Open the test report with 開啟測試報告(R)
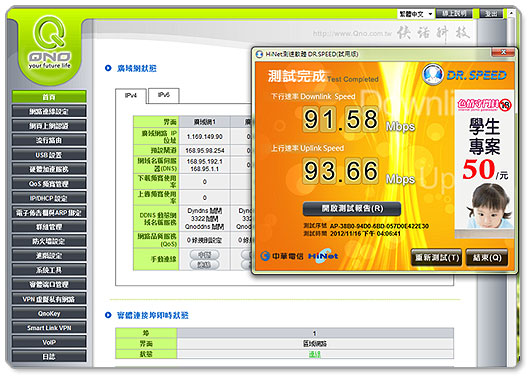This screenshot has width=529, height=379. pyautogui.click(x=352, y=209)
